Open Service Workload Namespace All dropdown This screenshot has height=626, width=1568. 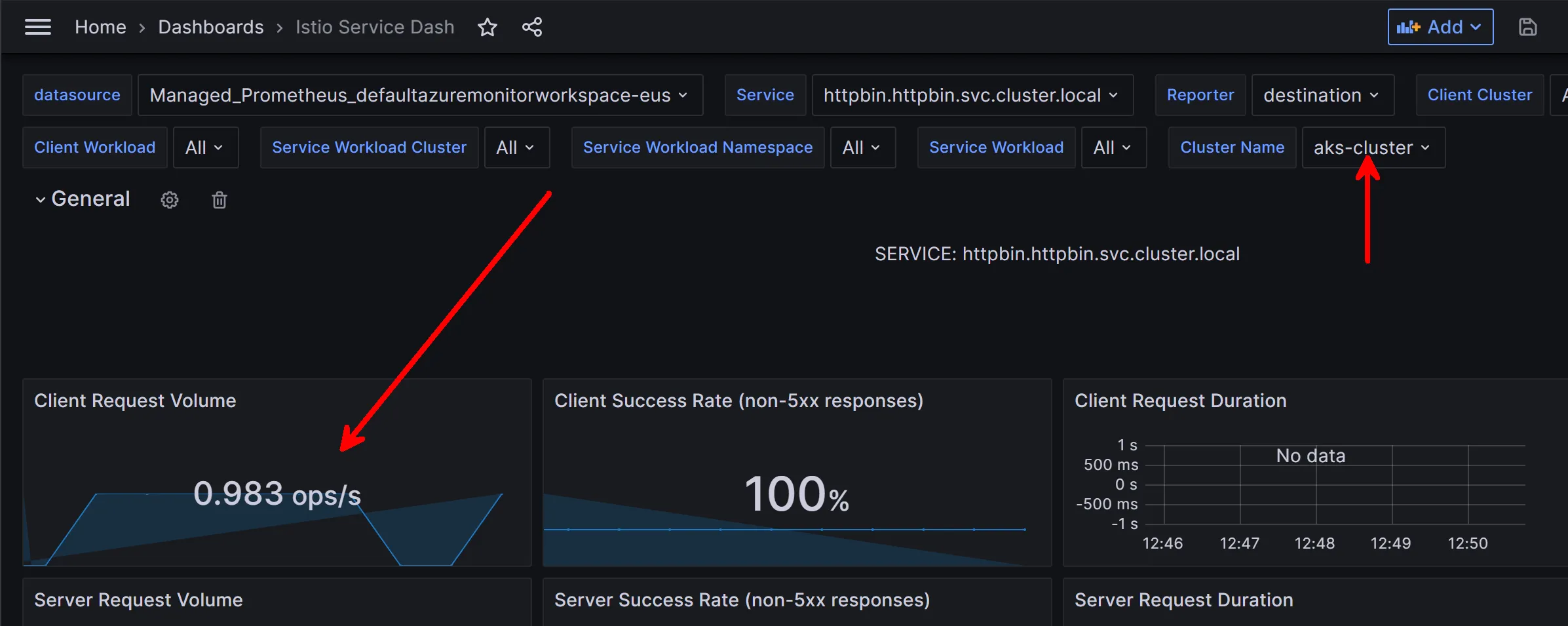click(x=862, y=147)
